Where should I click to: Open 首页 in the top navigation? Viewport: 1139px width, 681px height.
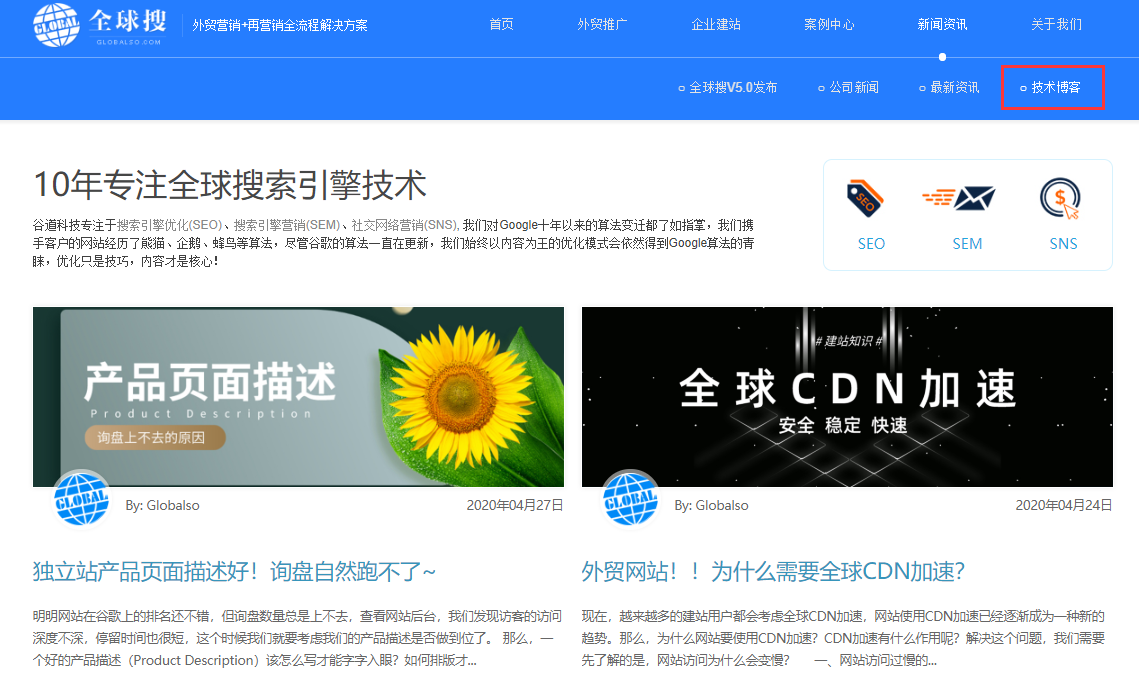pos(501,24)
